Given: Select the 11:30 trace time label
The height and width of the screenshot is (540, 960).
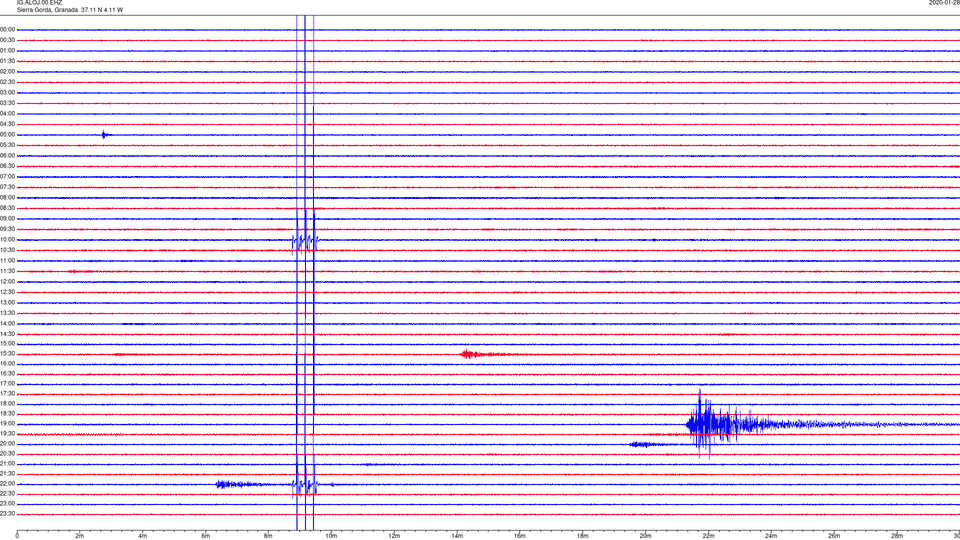Looking at the screenshot, I should coord(7,271).
